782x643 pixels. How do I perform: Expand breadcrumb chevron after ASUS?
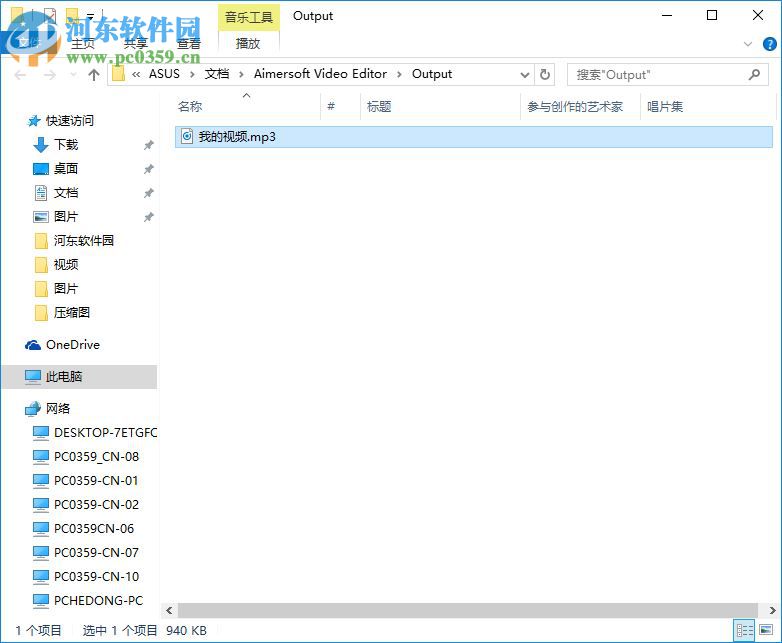coord(192,74)
